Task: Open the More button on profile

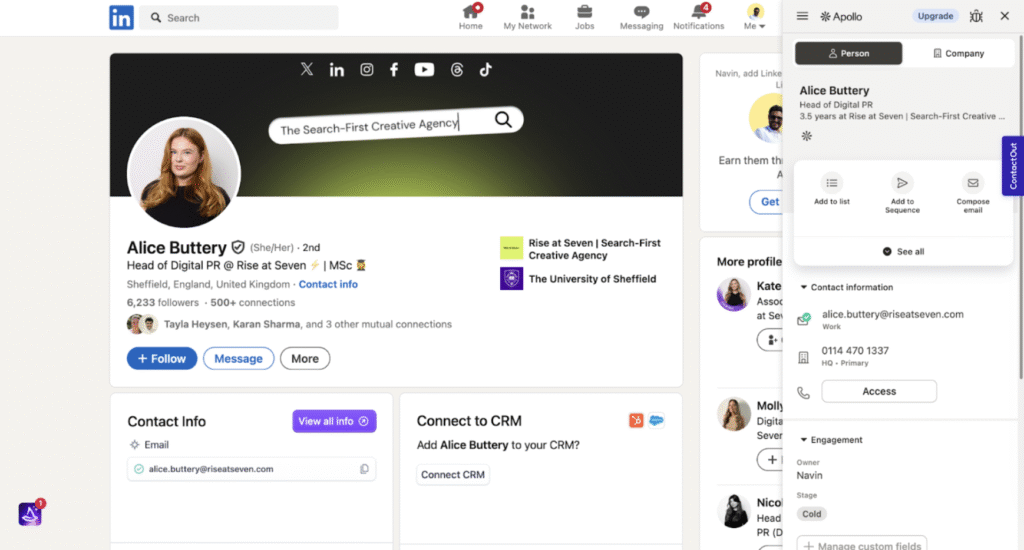Action: pos(305,359)
